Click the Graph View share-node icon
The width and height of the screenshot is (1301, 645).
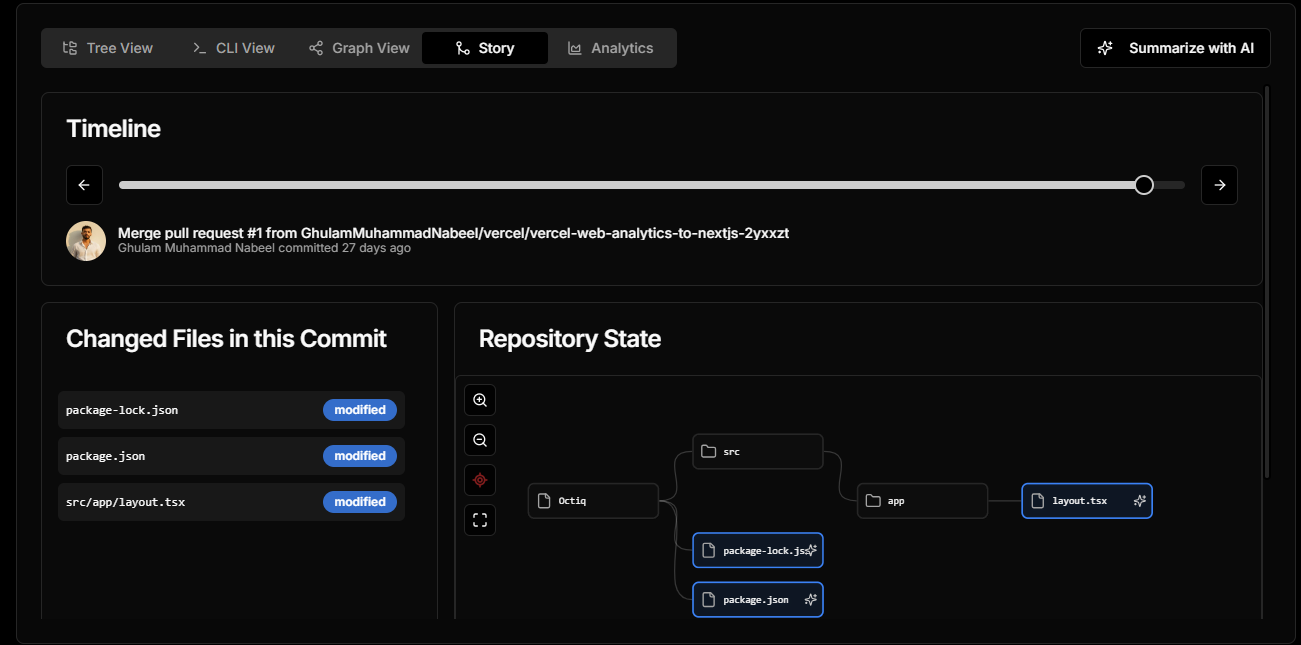(316, 48)
